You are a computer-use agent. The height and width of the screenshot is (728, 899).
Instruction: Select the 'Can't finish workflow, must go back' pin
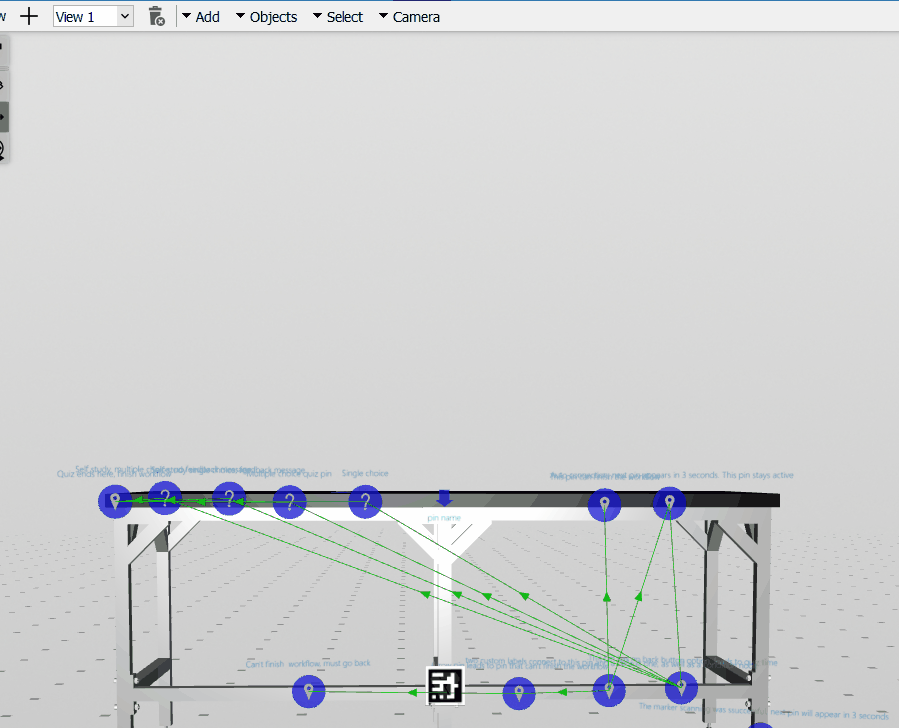(308, 691)
